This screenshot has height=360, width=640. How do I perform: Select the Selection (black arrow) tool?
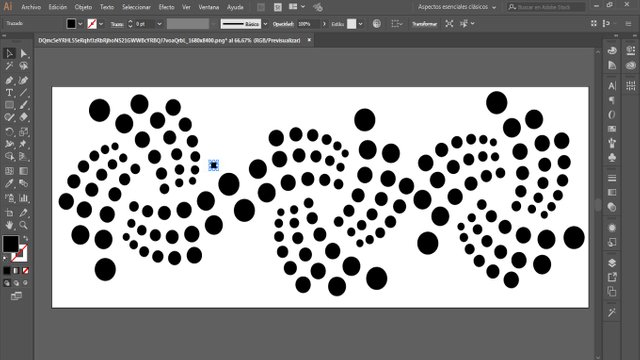9,53
